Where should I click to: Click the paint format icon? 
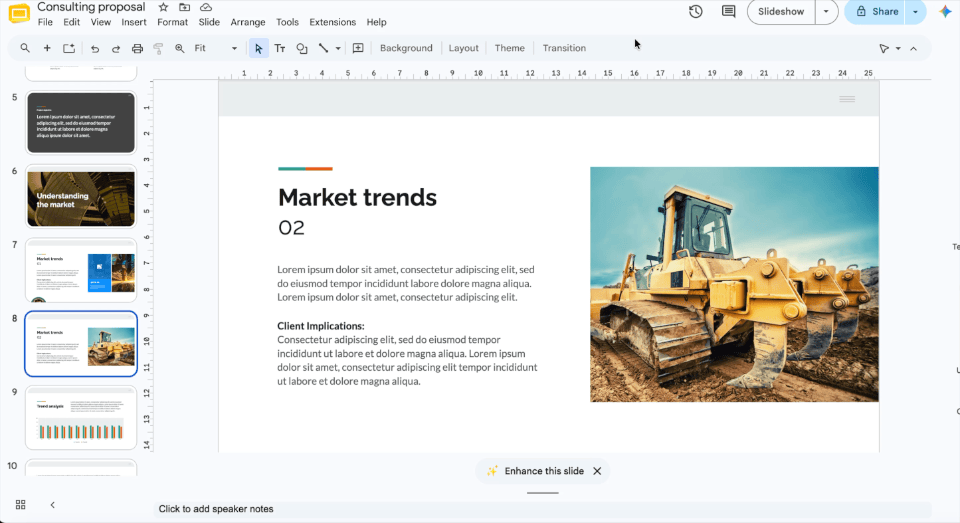tap(158, 48)
